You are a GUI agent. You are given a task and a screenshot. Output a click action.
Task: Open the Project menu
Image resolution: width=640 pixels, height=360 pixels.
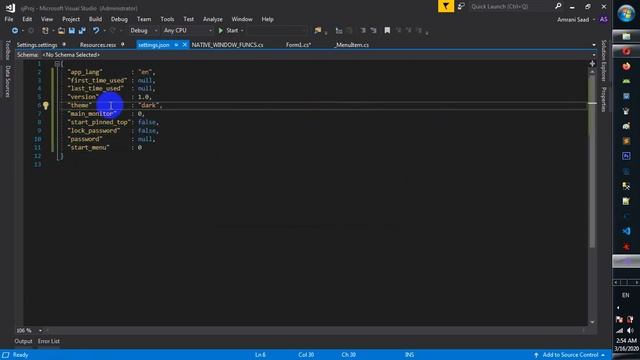pos(71,19)
